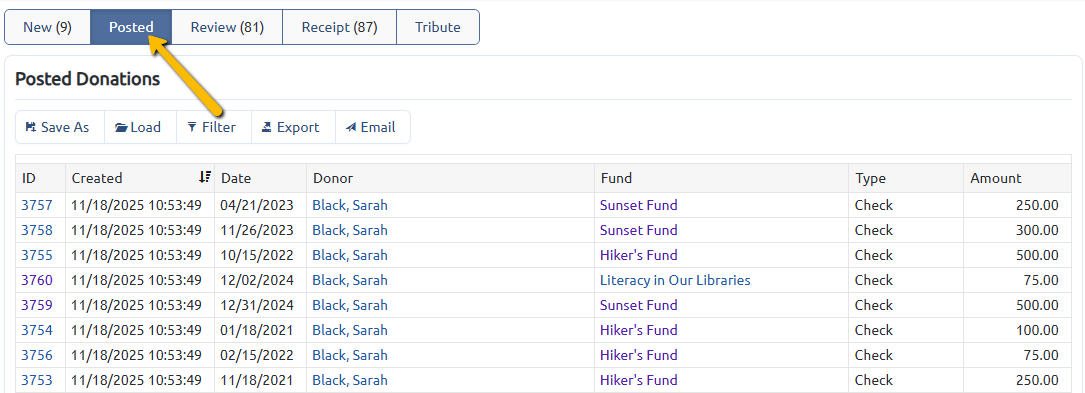This screenshot has height=393, width=1085.
Task: Click the Load folder icon
Action: pos(121,127)
